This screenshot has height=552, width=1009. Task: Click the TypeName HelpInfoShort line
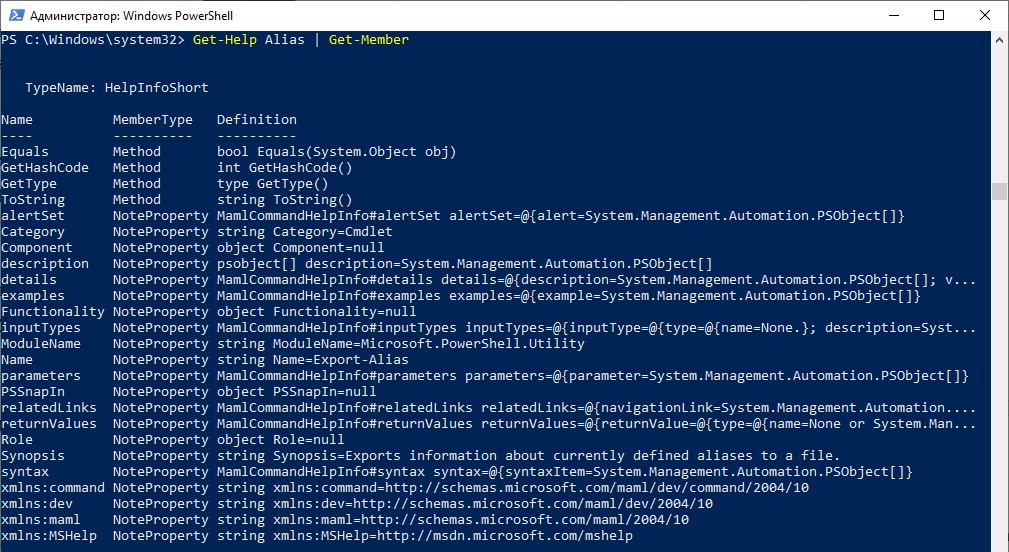coord(116,87)
